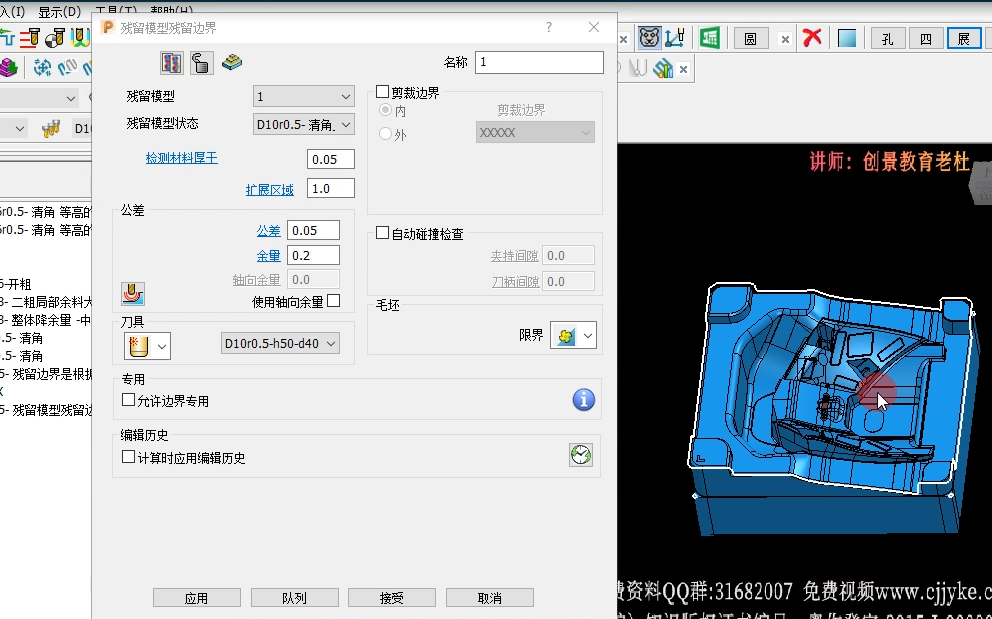Click the 余量 link label
Viewport: 992px width, 619px height.
point(268,256)
